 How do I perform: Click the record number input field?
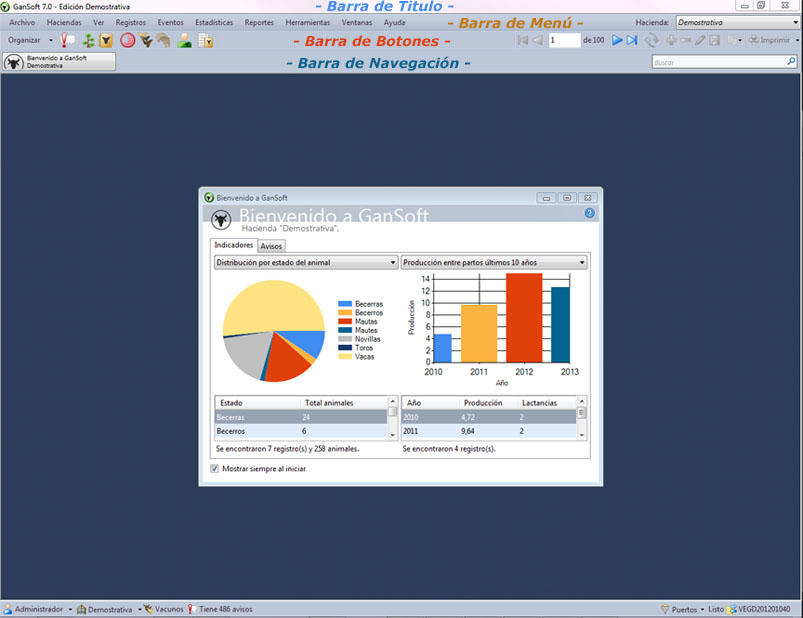tap(564, 40)
